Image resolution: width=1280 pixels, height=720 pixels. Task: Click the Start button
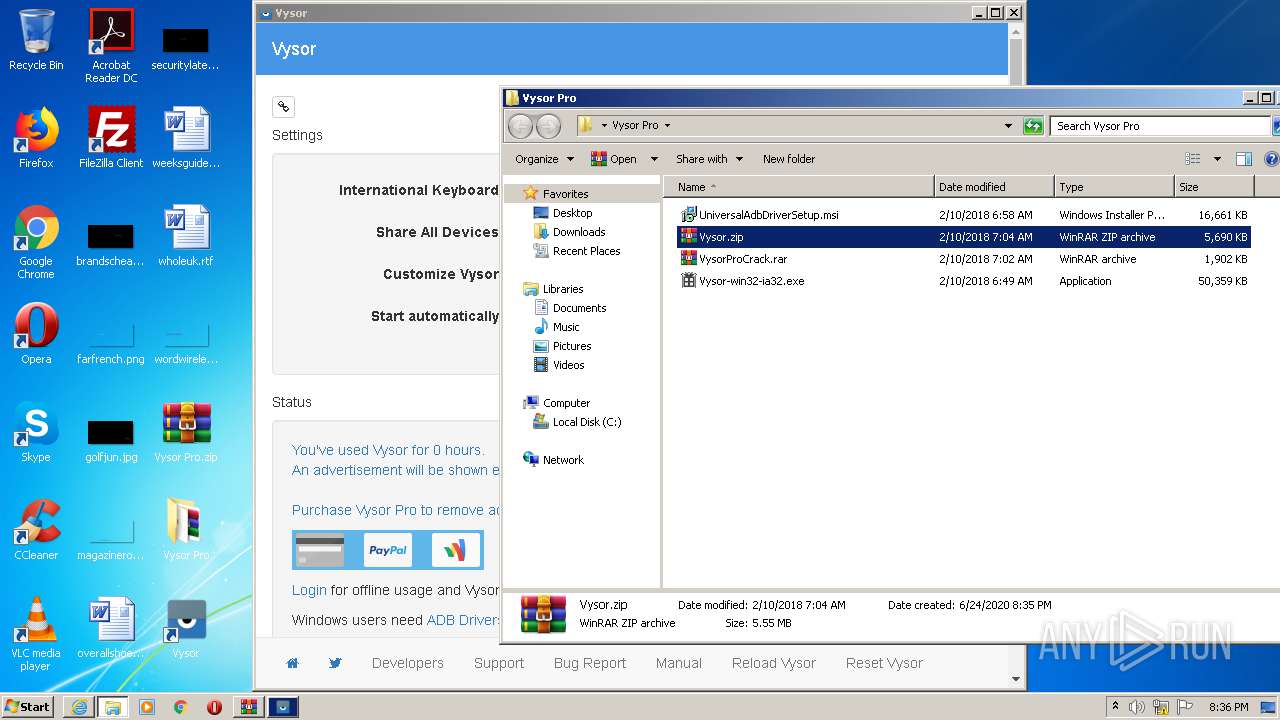28,707
